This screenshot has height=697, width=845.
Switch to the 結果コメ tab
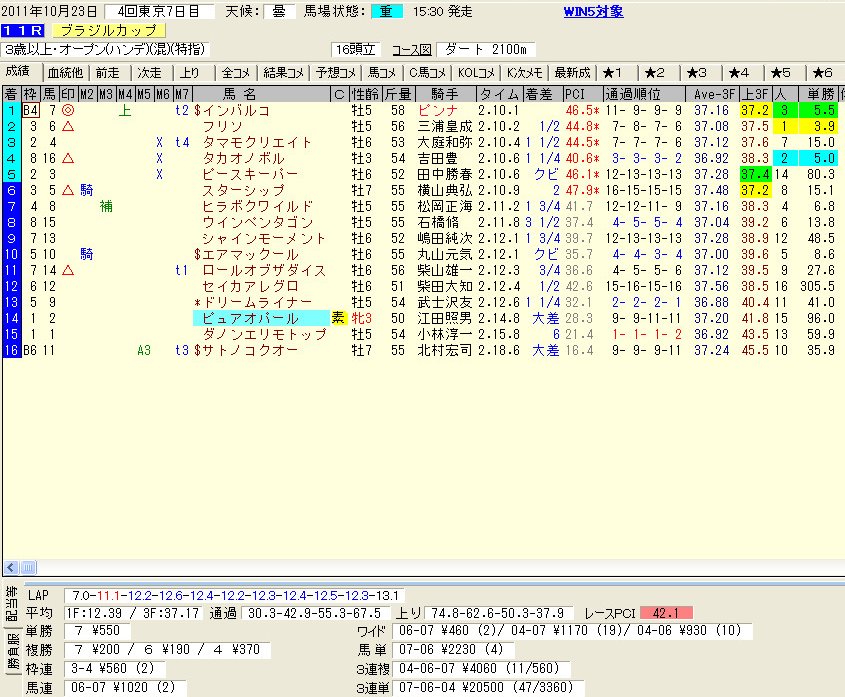283,73
